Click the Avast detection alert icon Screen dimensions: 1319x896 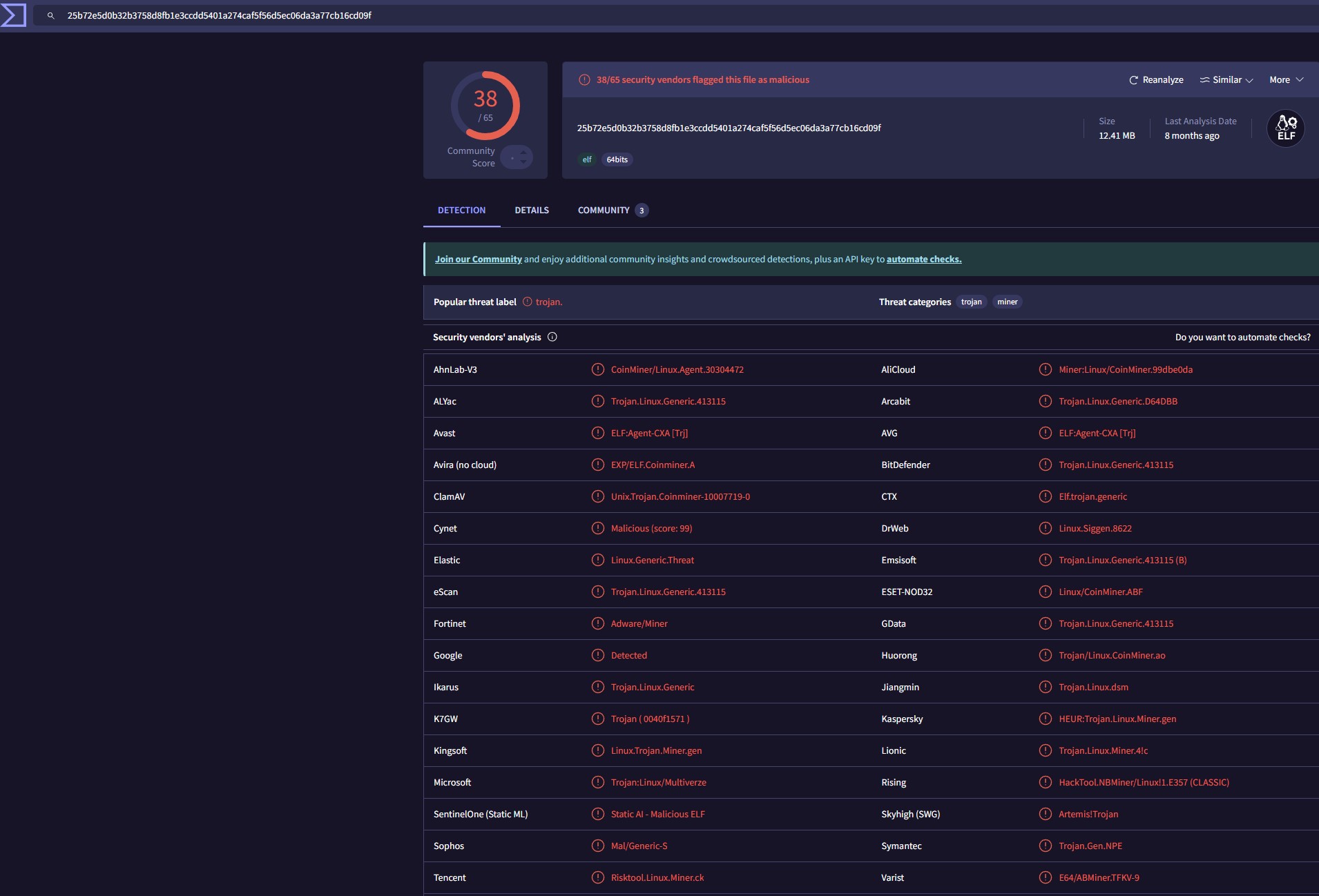(x=598, y=434)
